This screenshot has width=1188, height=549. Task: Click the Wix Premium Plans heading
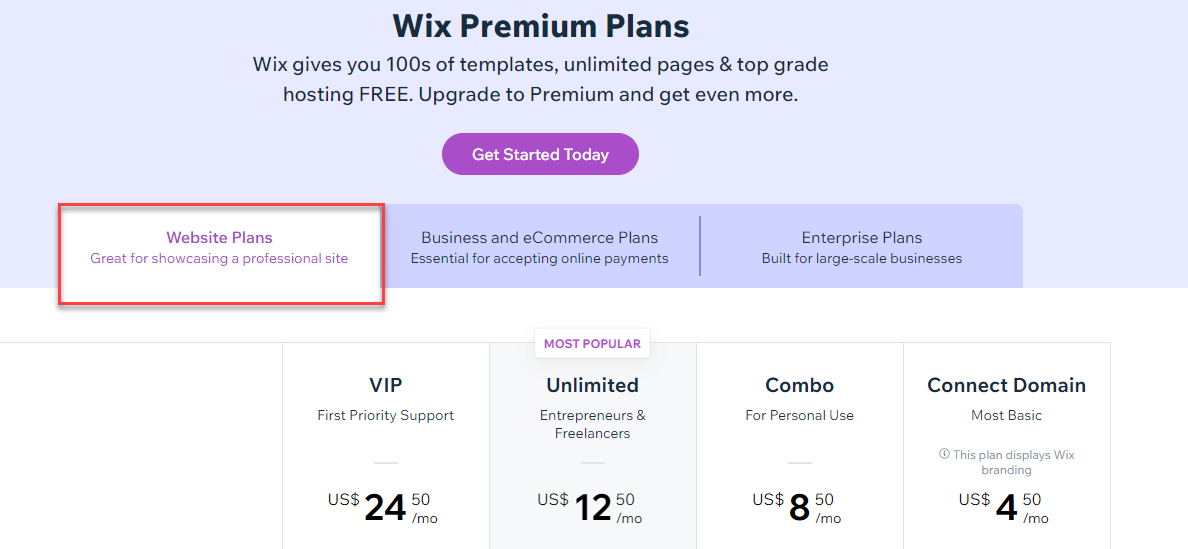coord(540,25)
